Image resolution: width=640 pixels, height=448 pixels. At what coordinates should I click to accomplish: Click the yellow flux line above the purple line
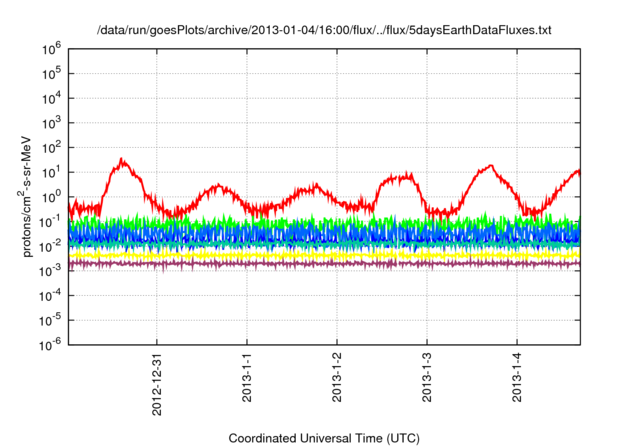pos(324,255)
